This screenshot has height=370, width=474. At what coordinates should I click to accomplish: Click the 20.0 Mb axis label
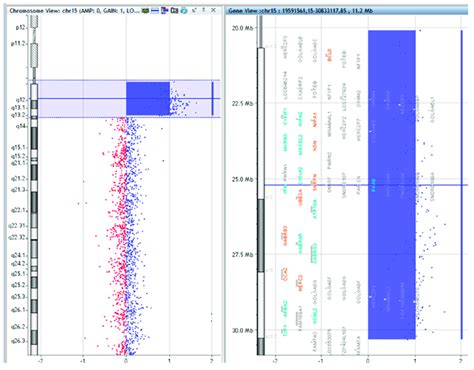coord(243,28)
